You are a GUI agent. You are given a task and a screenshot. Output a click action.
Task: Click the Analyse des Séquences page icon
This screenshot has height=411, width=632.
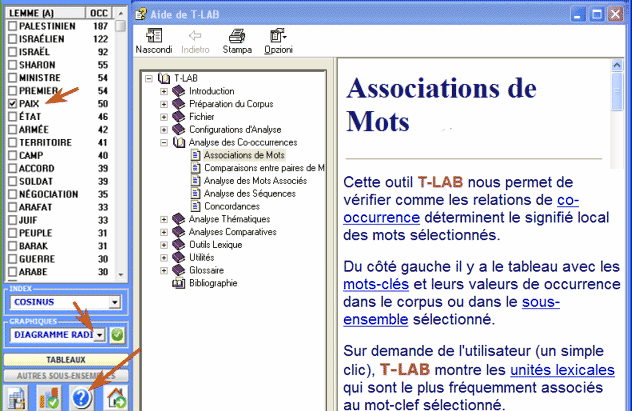[195, 193]
